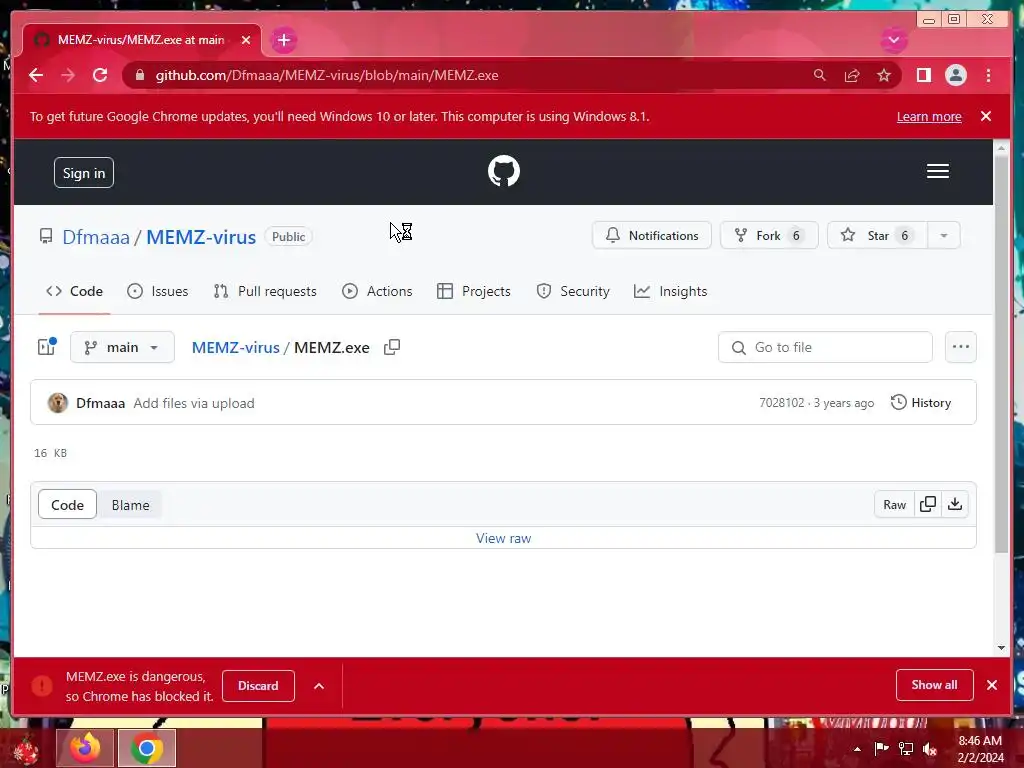Open the main branch dropdown
Screen dimensions: 1024x768
[x=122, y=347]
